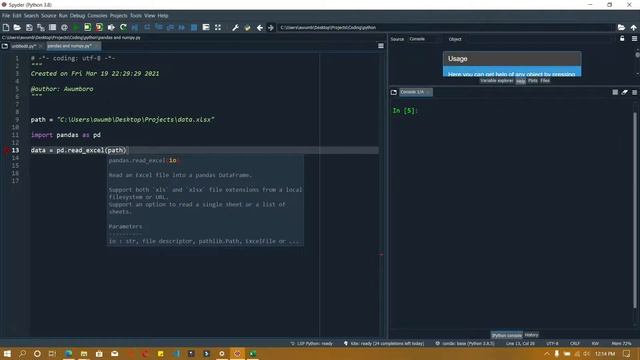Screen dimensions: 640x360
Task: Run the file with green play button
Action: click(76, 27)
